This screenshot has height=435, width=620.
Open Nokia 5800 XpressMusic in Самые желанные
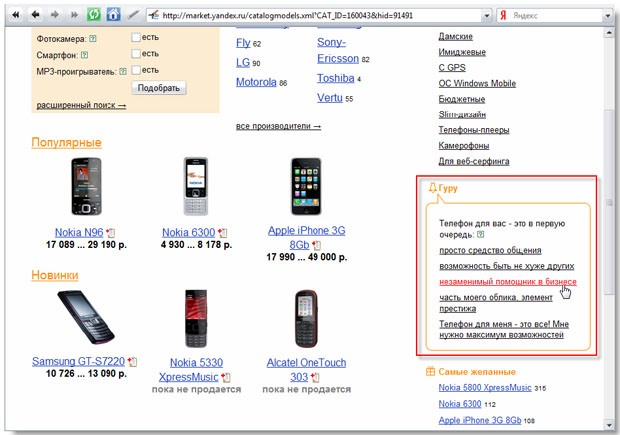pos(485,388)
